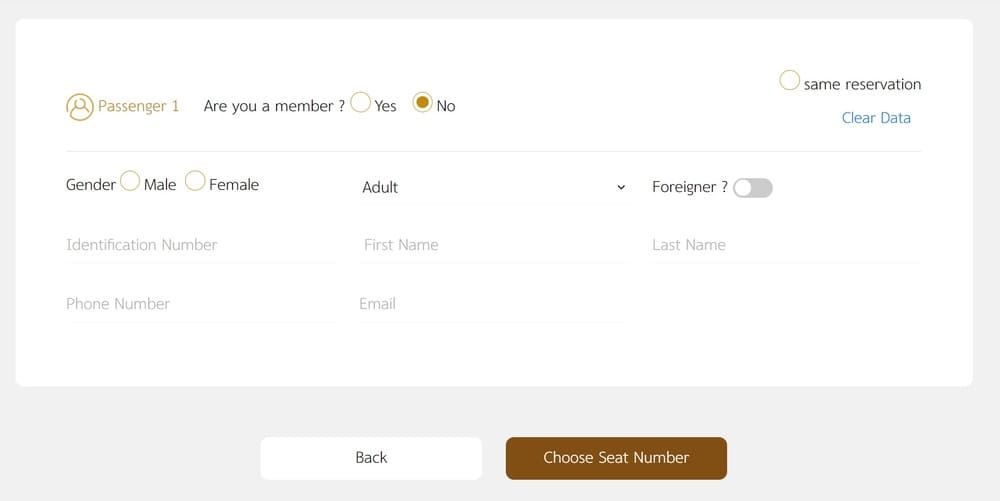
Task: Click the Gender label text
Action: (91, 185)
